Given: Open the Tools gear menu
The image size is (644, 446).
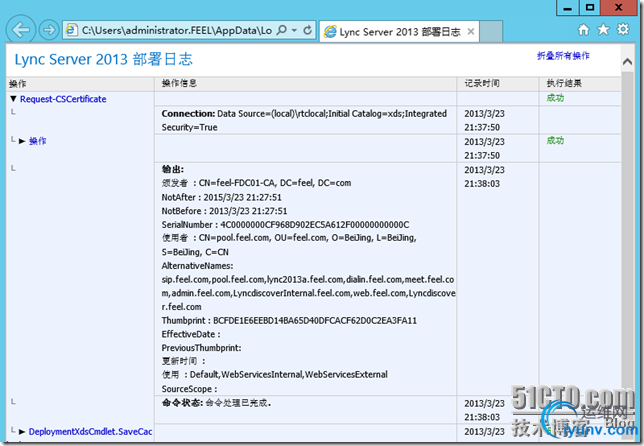Looking at the screenshot, I should (x=623, y=30).
